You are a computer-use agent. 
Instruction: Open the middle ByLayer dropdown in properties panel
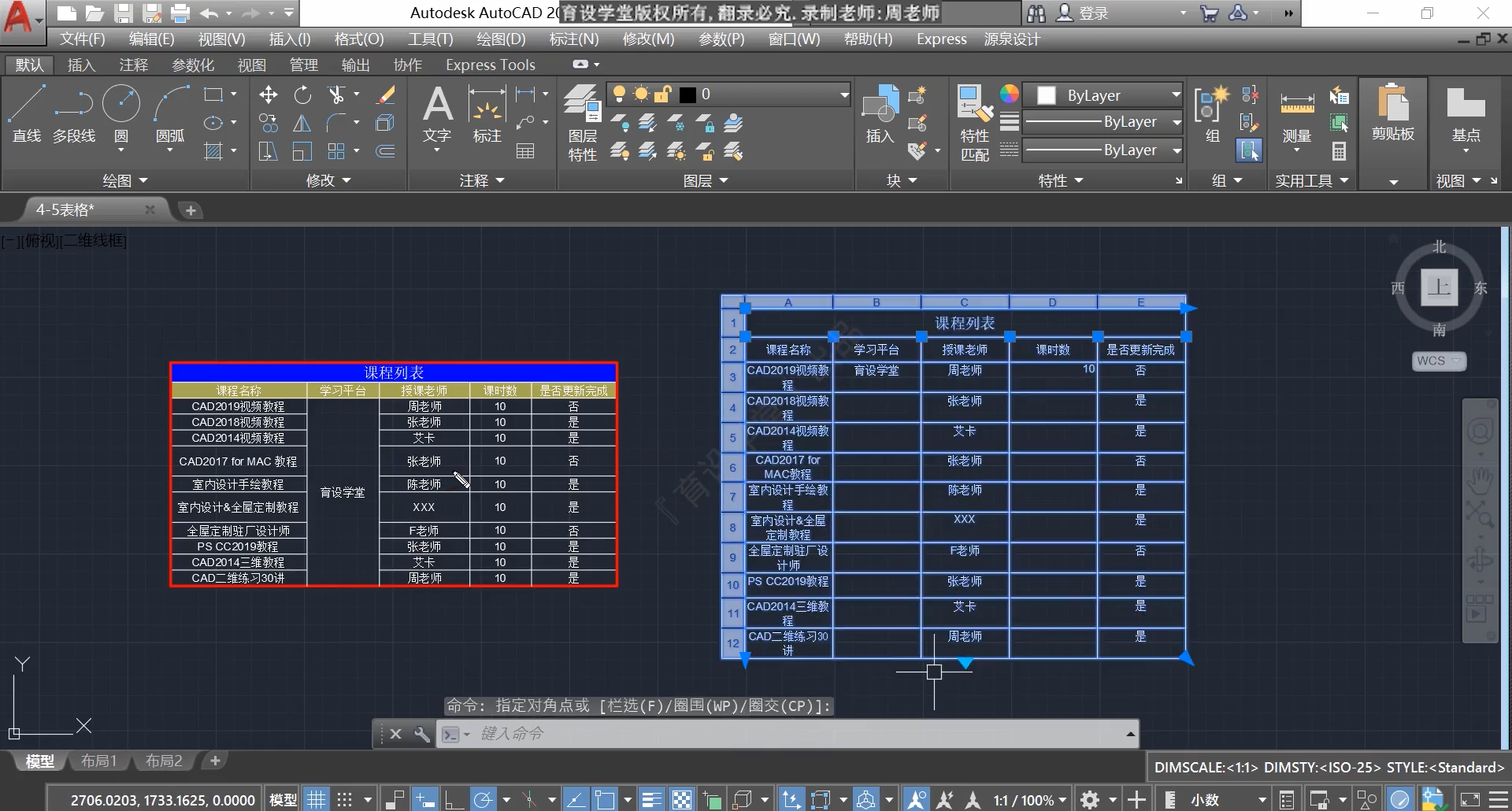pos(1103,122)
